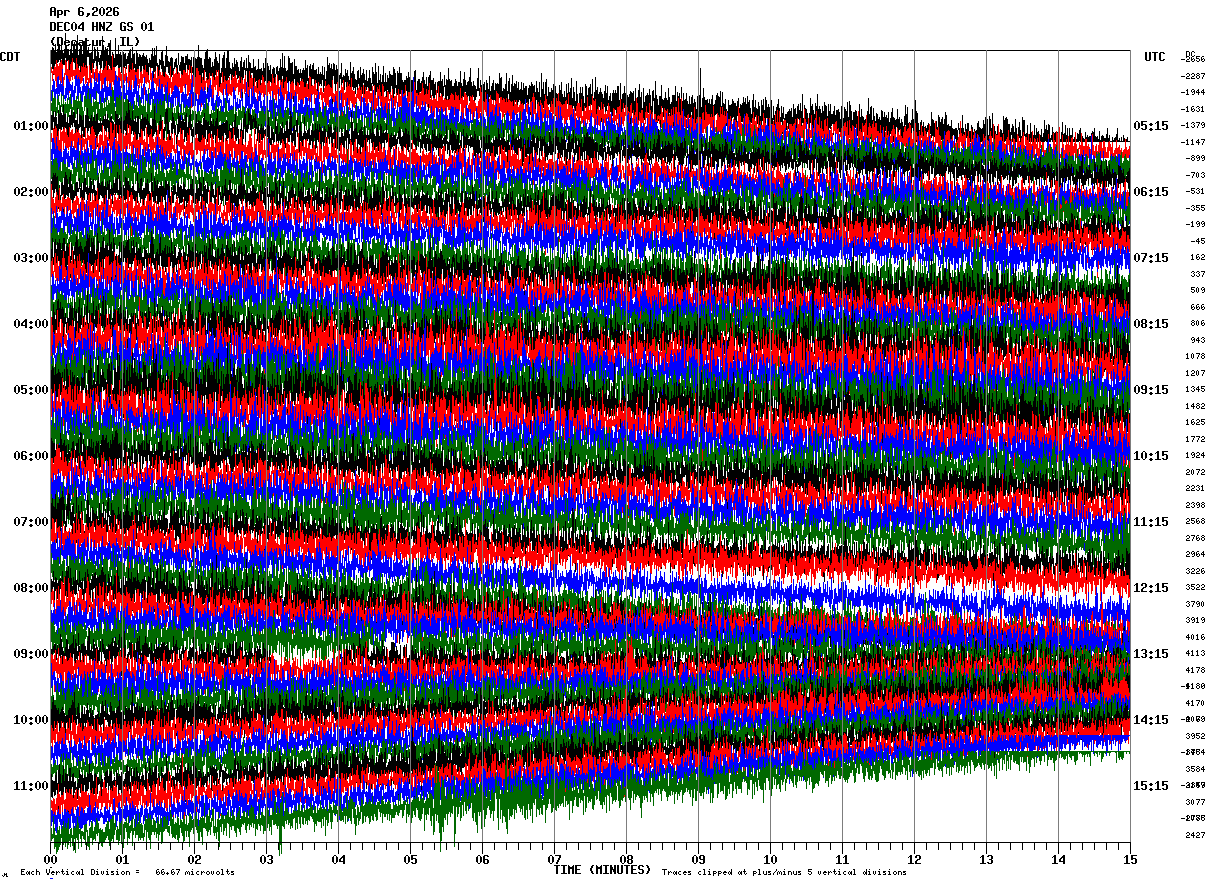The height and width of the screenshot is (886, 1210).
Task: Click the "14" minute tick label
Action: tap(1059, 859)
